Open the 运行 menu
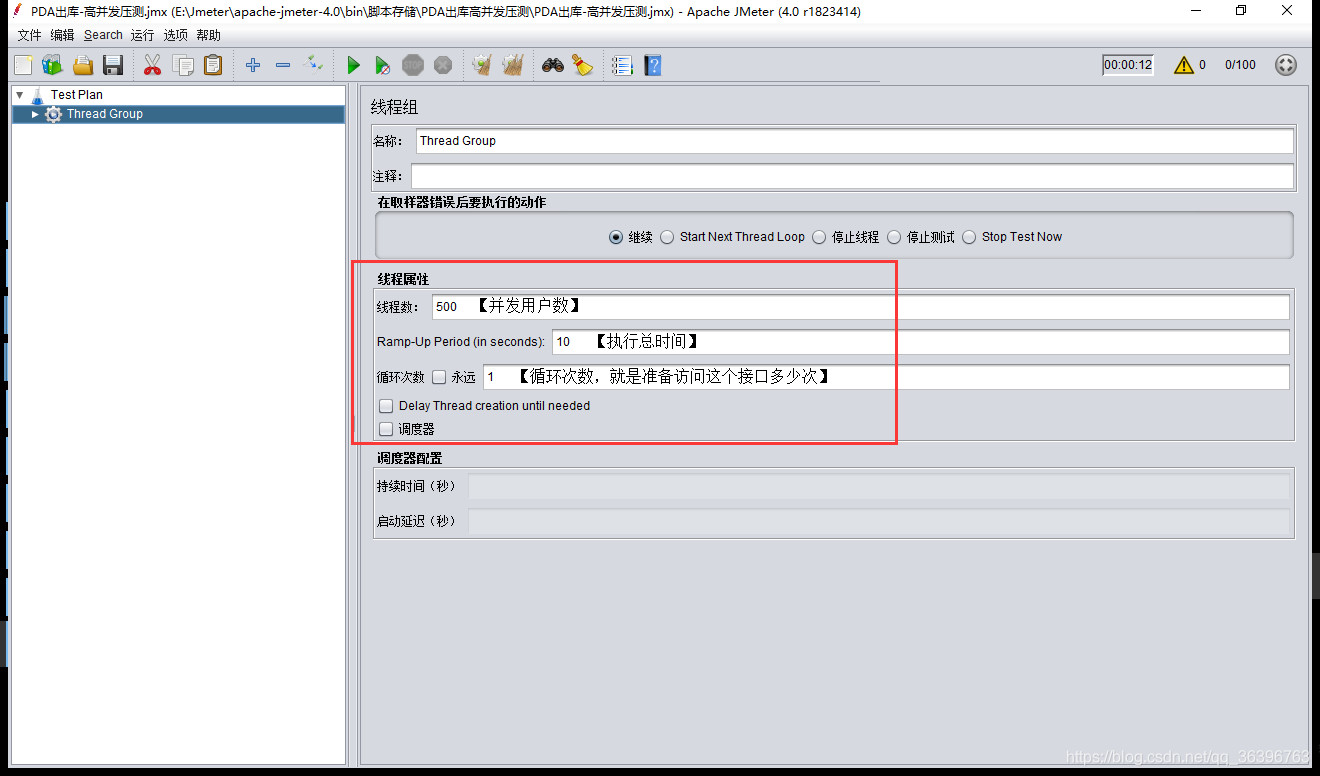The height and width of the screenshot is (776, 1320). pos(142,35)
